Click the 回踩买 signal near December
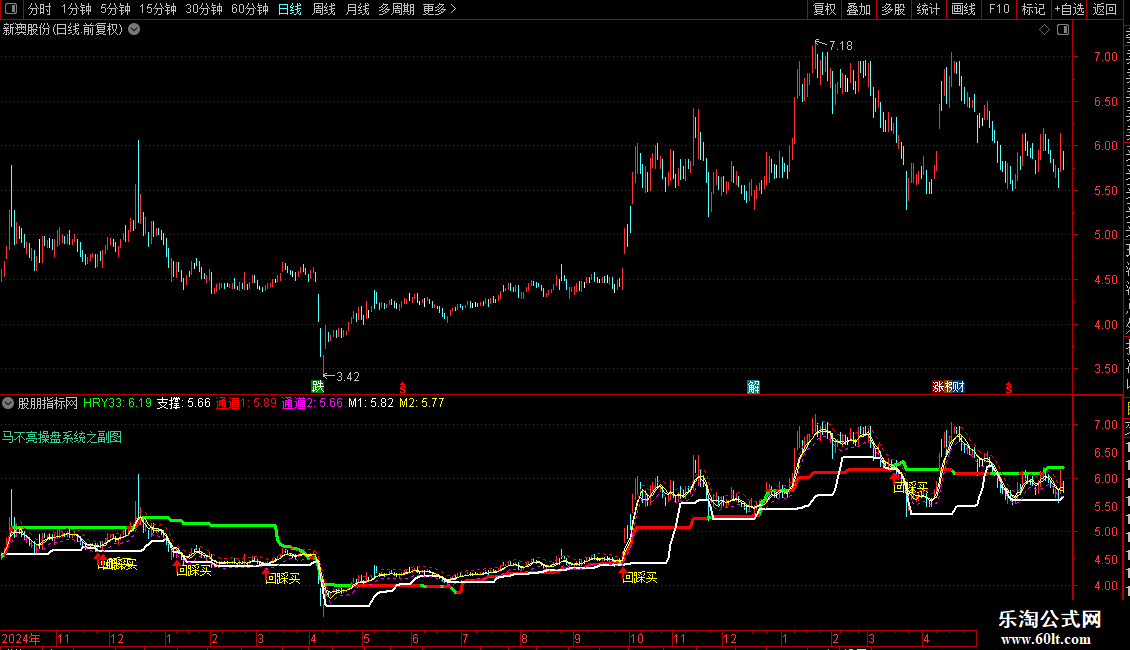This screenshot has width=1130, height=650. 119,564
